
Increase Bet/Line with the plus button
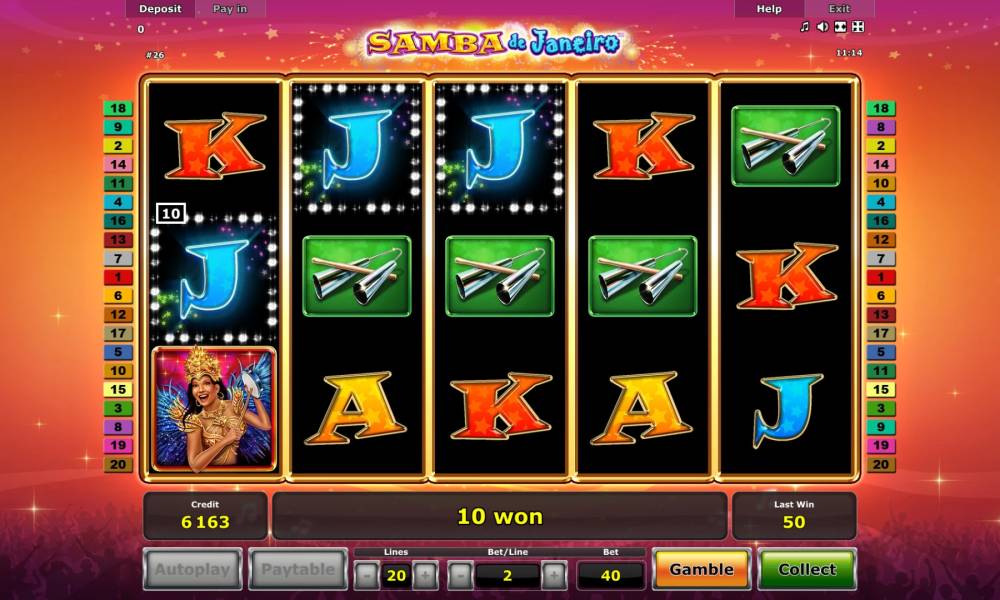554,576
